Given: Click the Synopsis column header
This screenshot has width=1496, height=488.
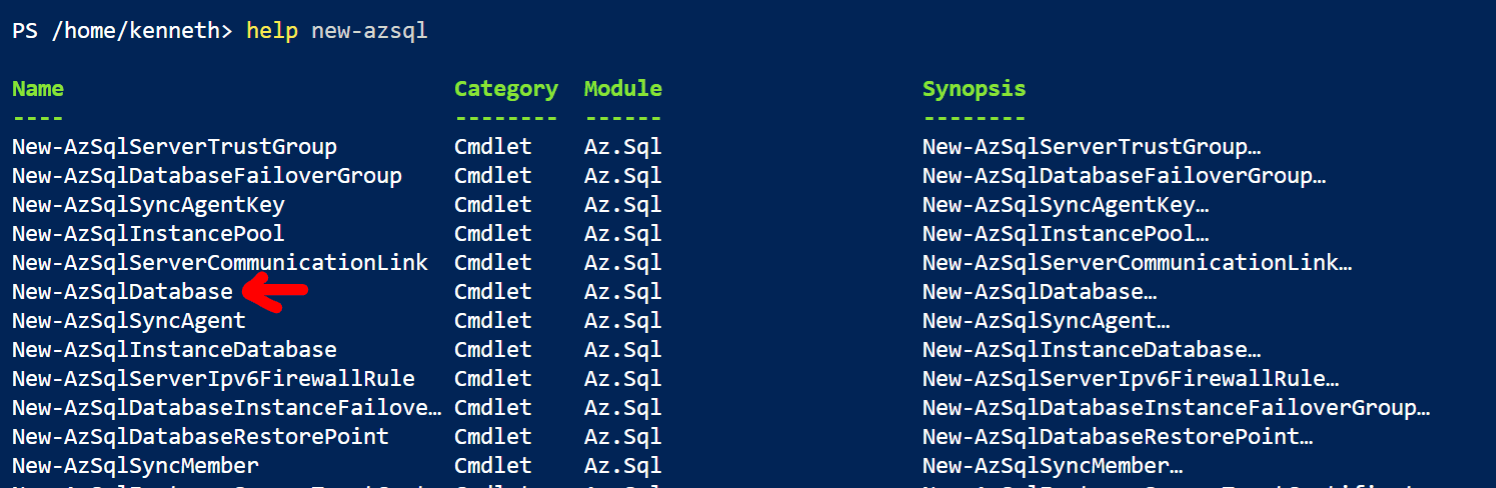Looking at the screenshot, I should click(x=974, y=89).
